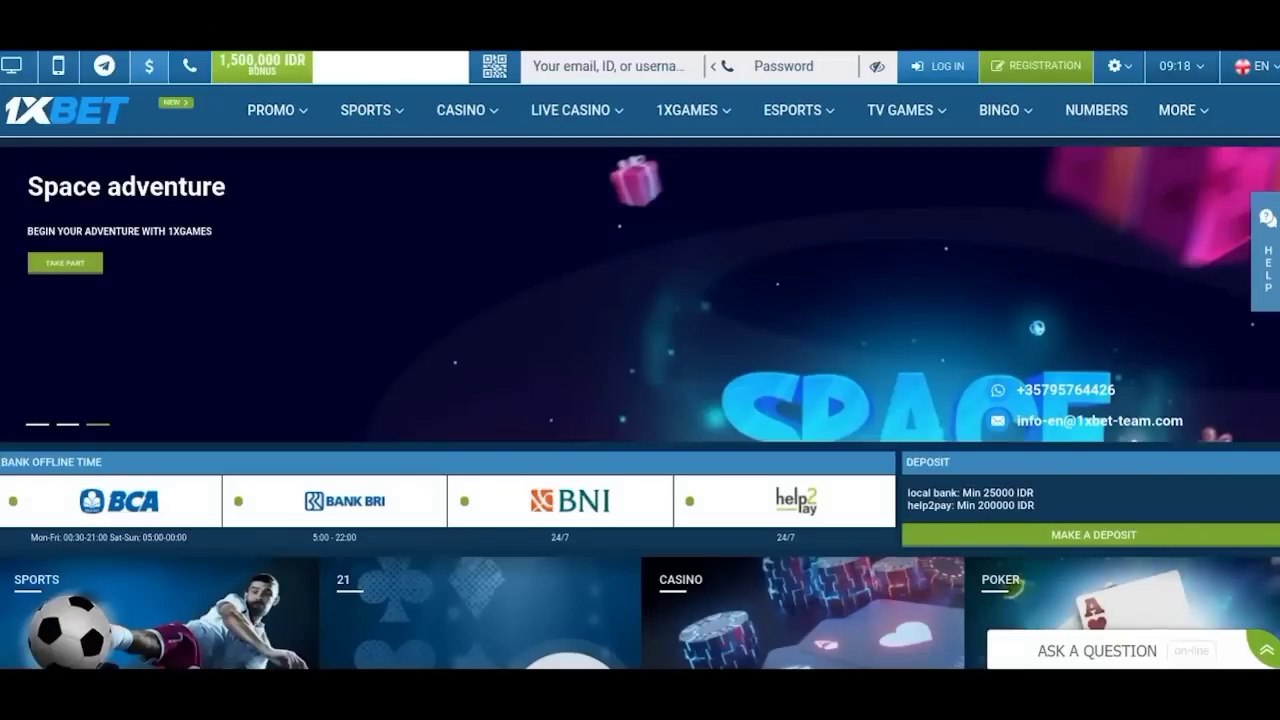Open the Telegram channel icon
The image size is (1280, 720).
coord(104,66)
